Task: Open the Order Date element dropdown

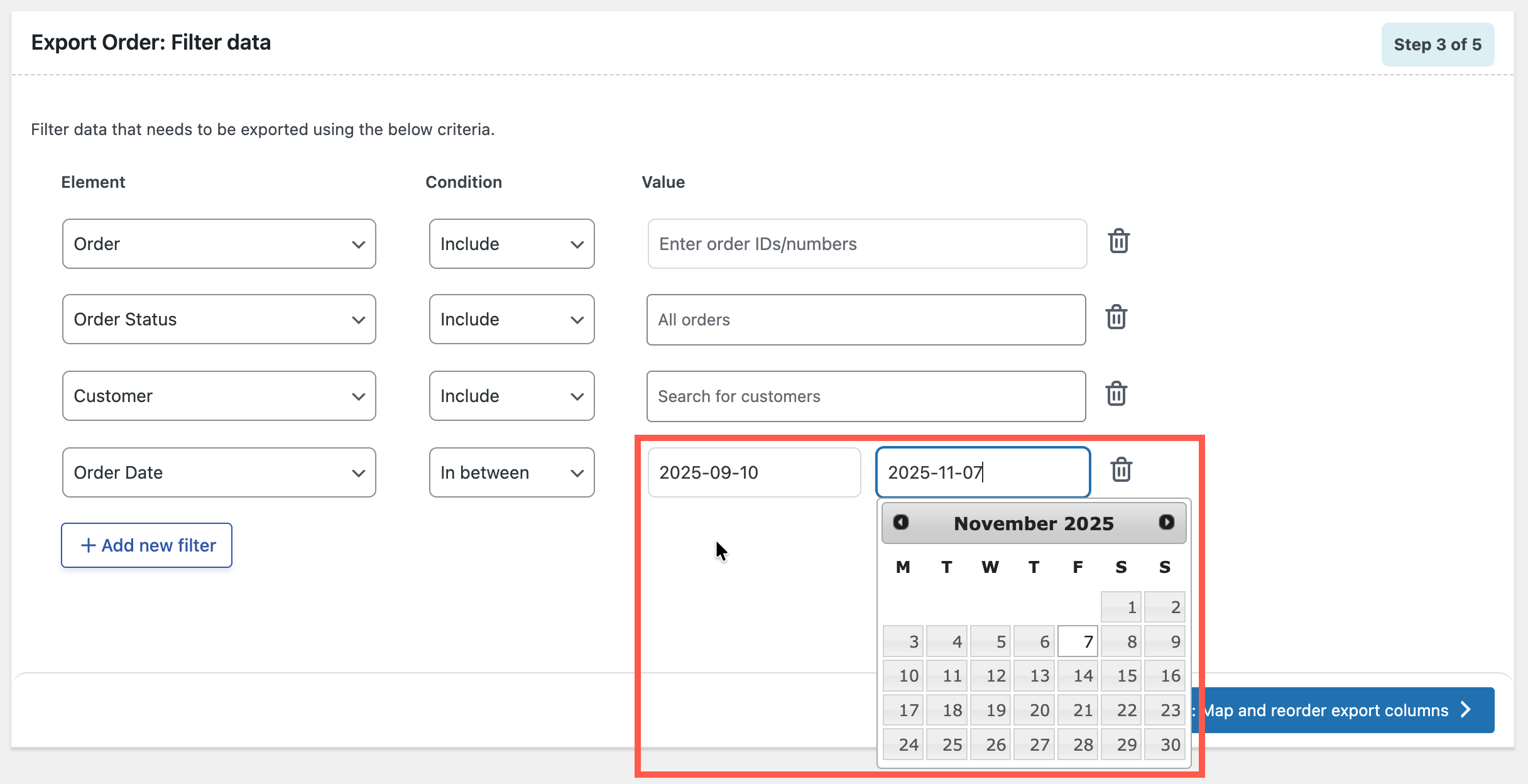Action: coord(218,472)
